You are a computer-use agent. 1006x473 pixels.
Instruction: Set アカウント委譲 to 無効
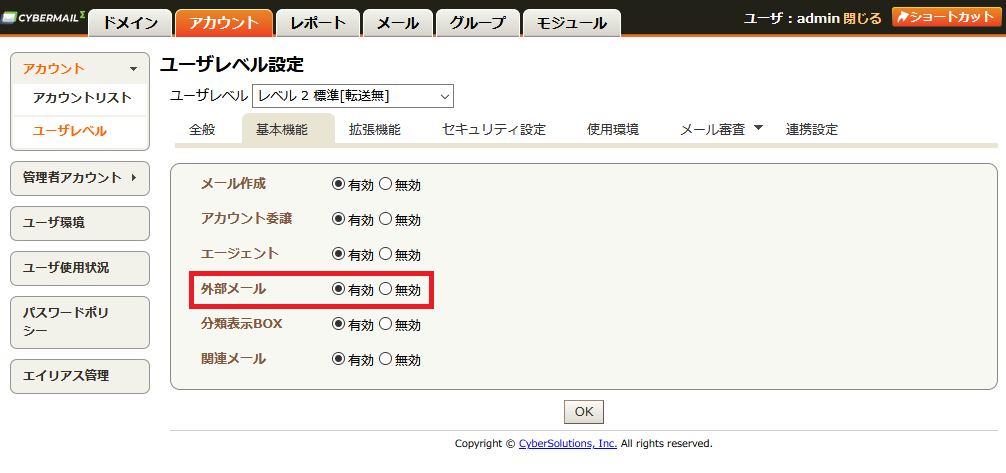click(x=386, y=219)
